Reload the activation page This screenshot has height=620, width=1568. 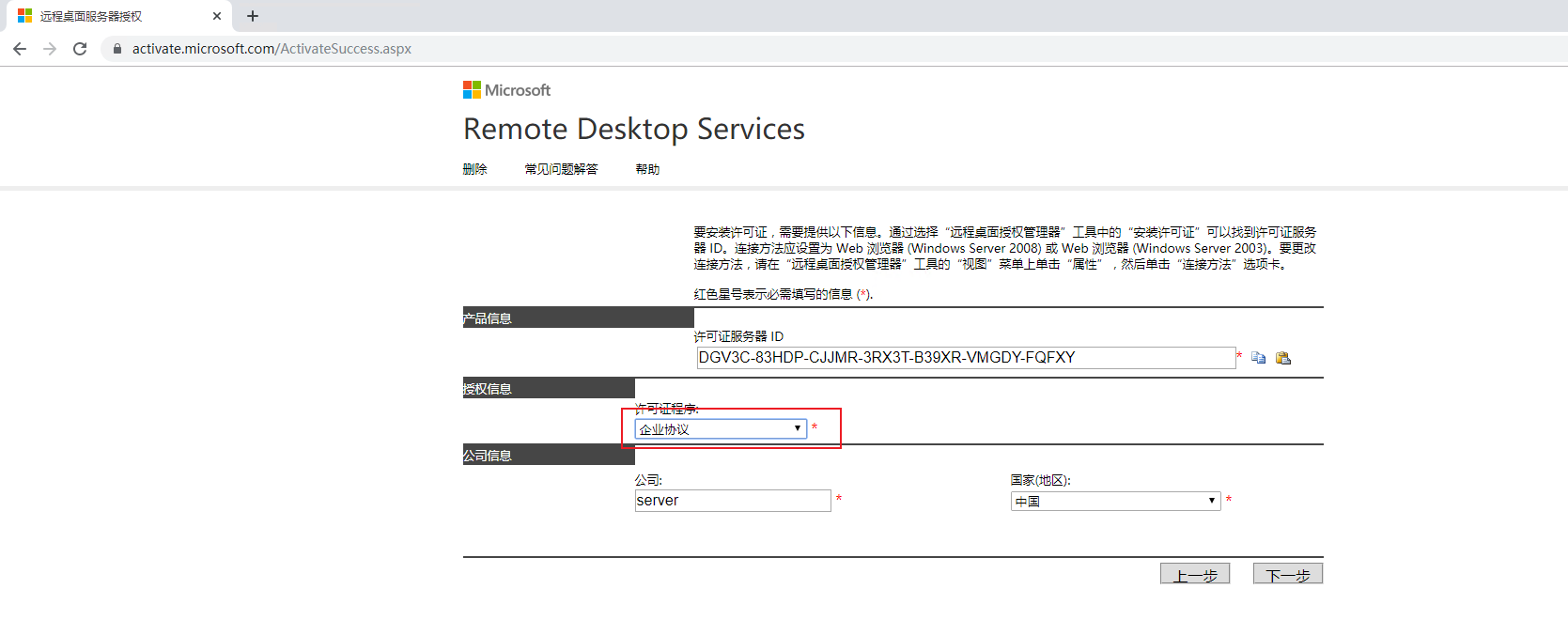coord(80,49)
